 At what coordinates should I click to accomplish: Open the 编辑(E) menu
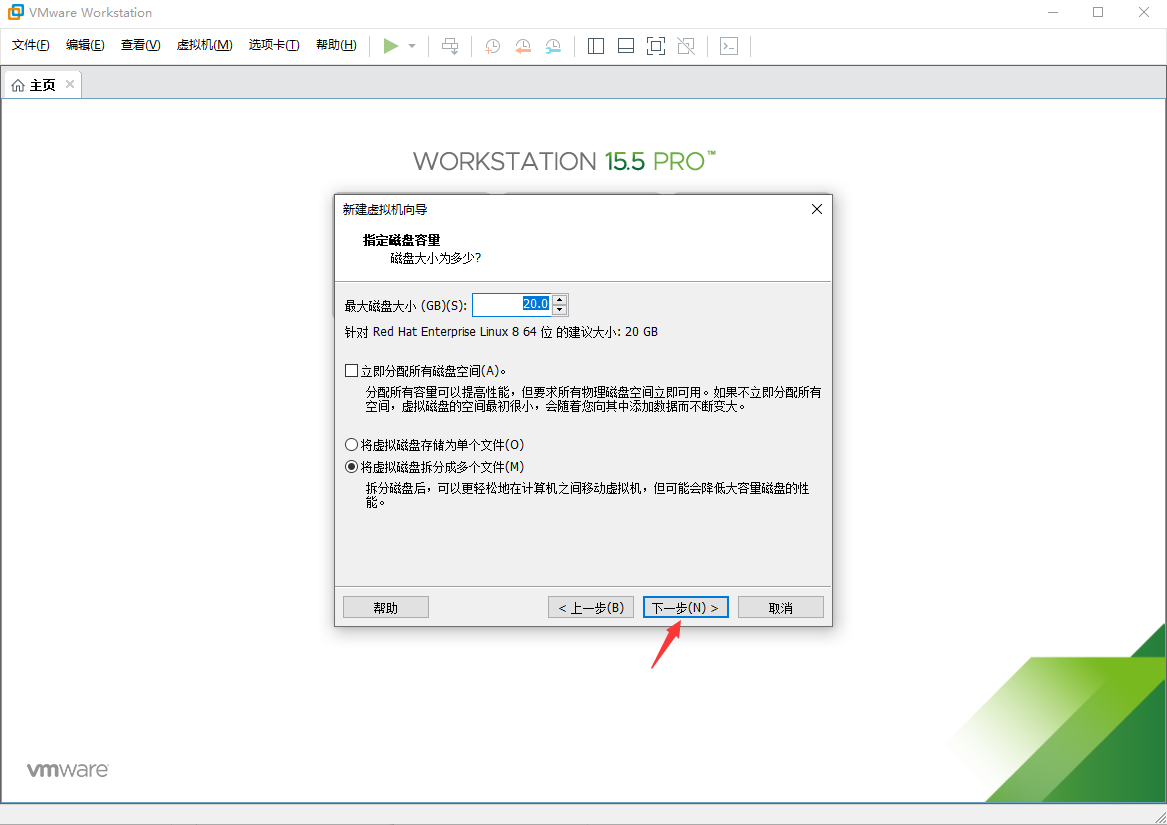85,45
